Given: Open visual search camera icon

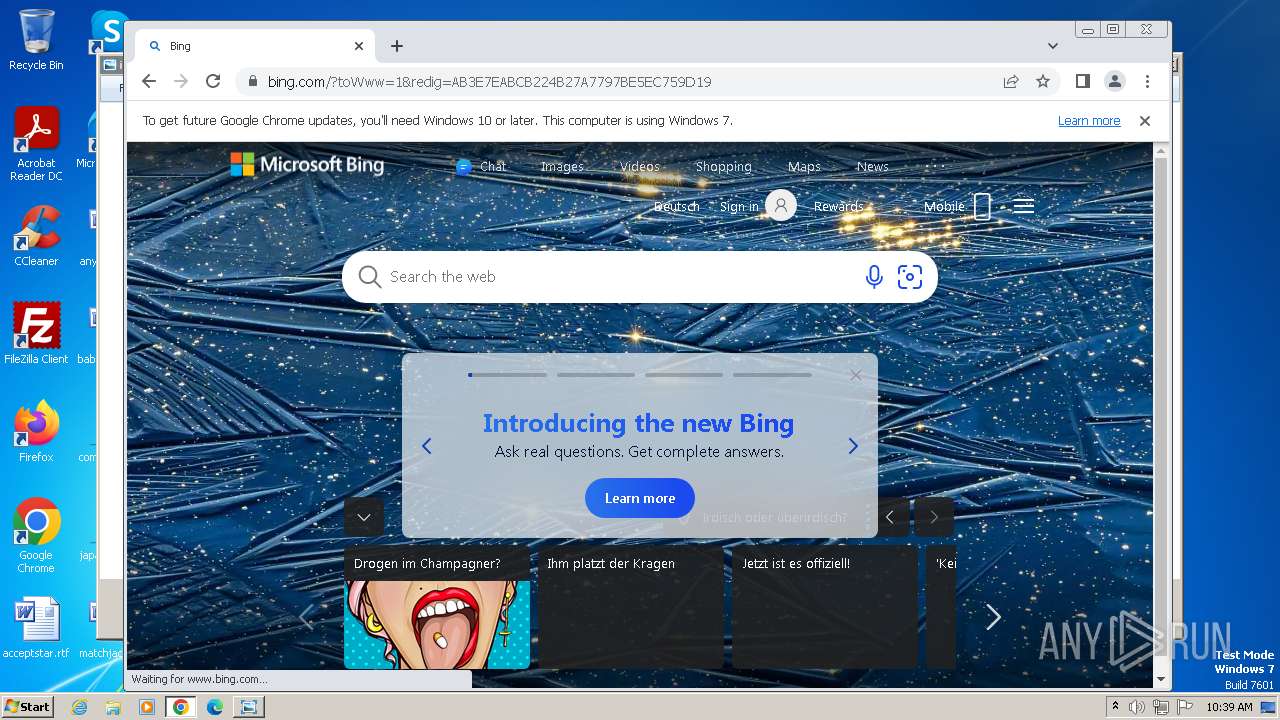Looking at the screenshot, I should point(910,277).
